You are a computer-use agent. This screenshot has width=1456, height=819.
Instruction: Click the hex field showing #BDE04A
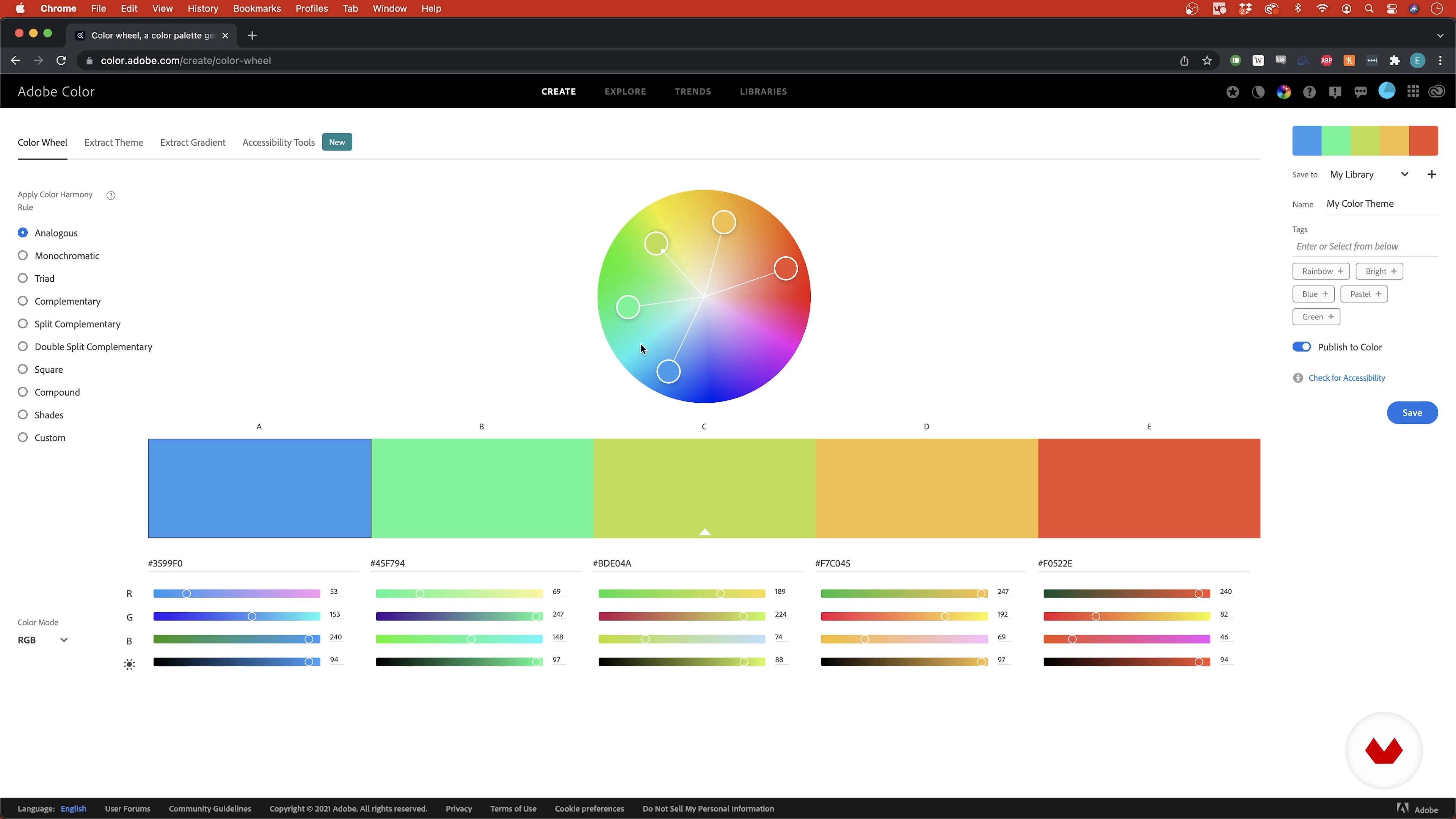(x=698, y=563)
